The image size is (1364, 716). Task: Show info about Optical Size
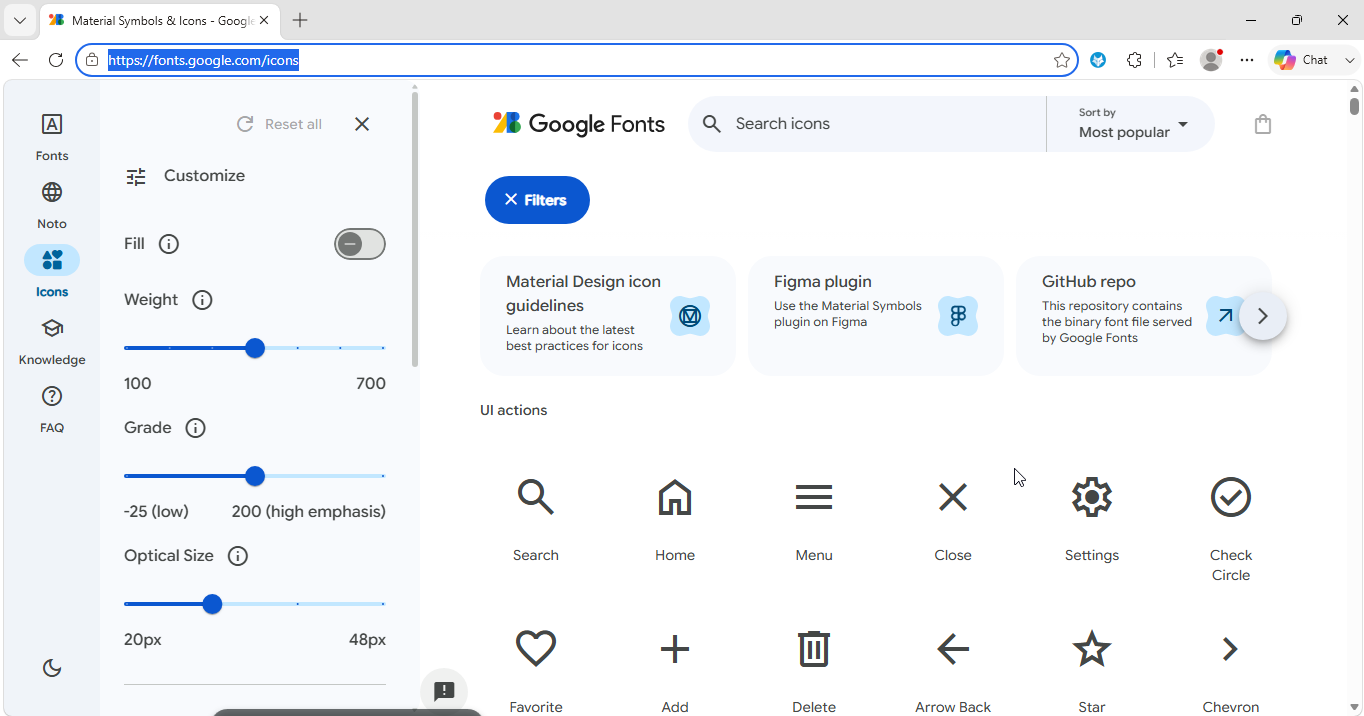pyautogui.click(x=238, y=556)
